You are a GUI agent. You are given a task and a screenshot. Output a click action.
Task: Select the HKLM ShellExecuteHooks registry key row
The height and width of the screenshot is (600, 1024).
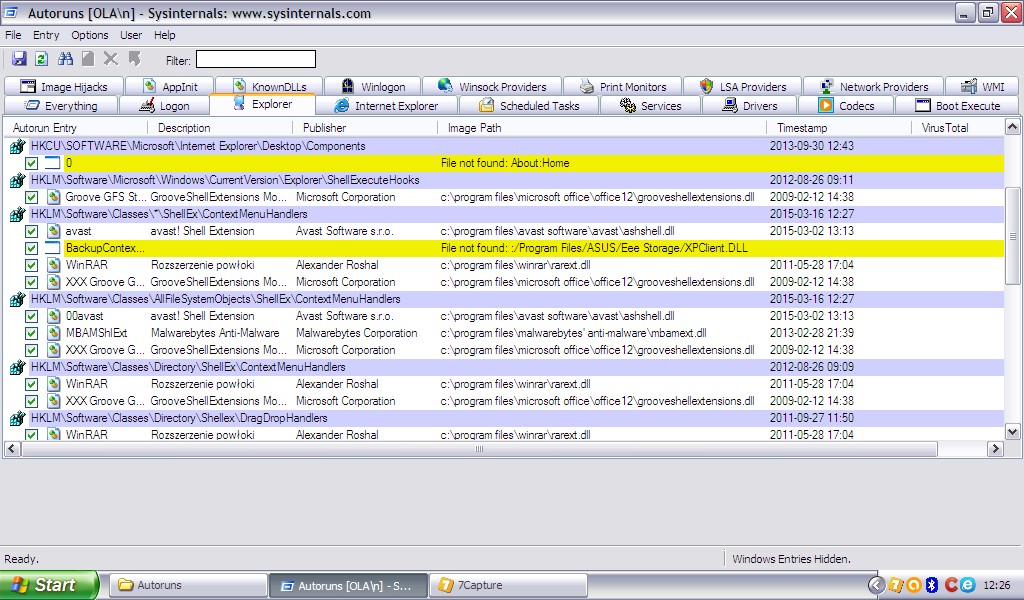coord(516,180)
